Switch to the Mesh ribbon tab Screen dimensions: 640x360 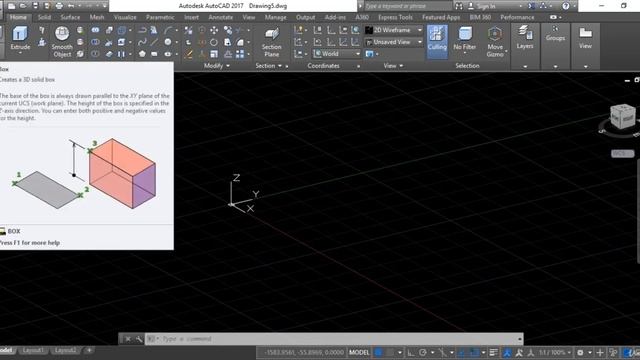click(97, 17)
